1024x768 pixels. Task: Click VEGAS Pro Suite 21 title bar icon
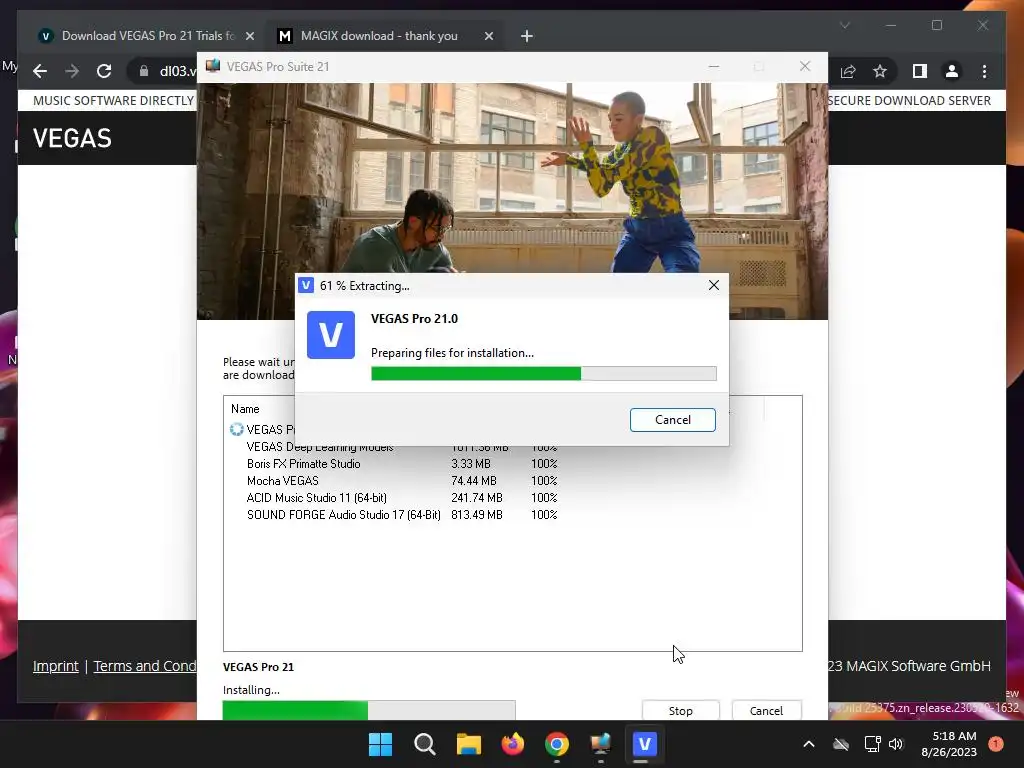click(213, 66)
